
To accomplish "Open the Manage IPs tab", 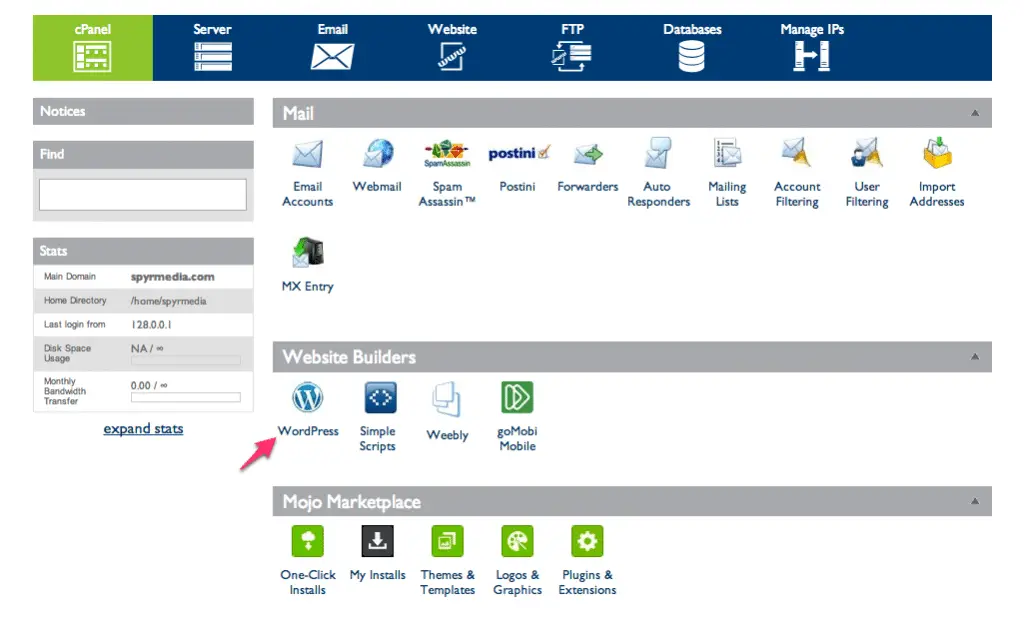I will coord(812,48).
